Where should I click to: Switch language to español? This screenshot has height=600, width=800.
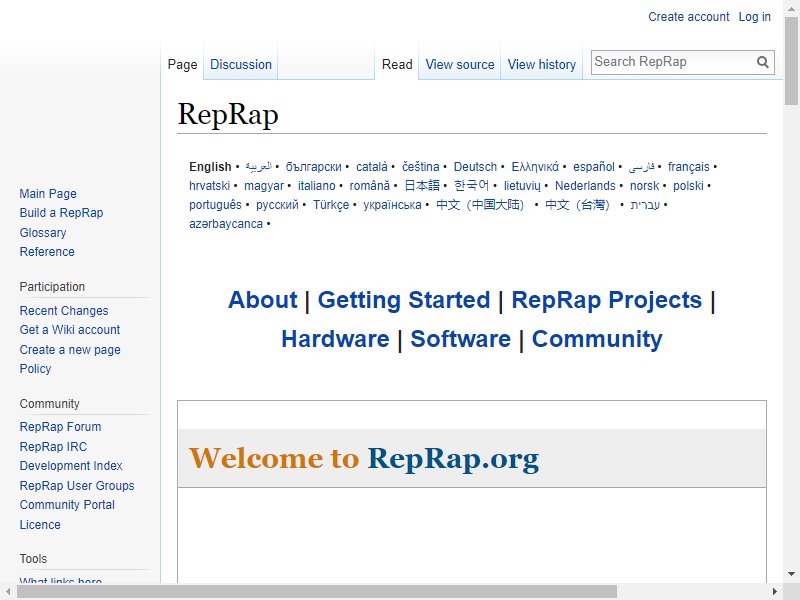593,167
